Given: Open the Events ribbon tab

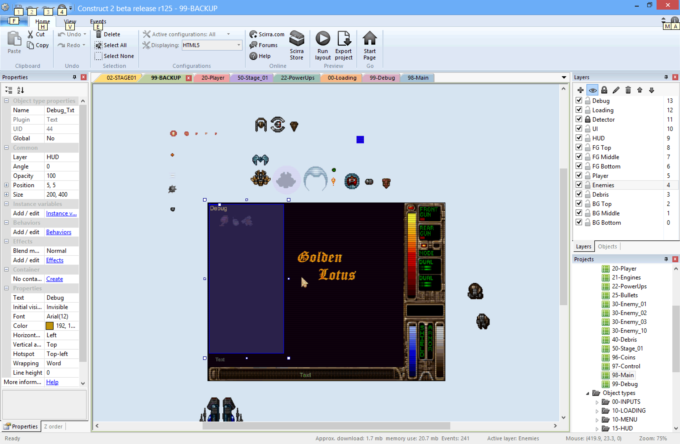Looking at the screenshot, I should 98,21.
